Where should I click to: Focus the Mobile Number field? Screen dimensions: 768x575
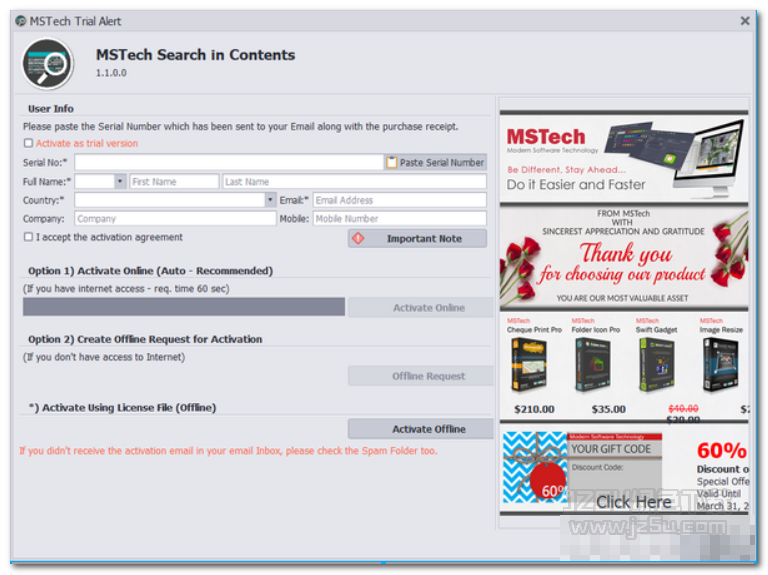point(400,219)
